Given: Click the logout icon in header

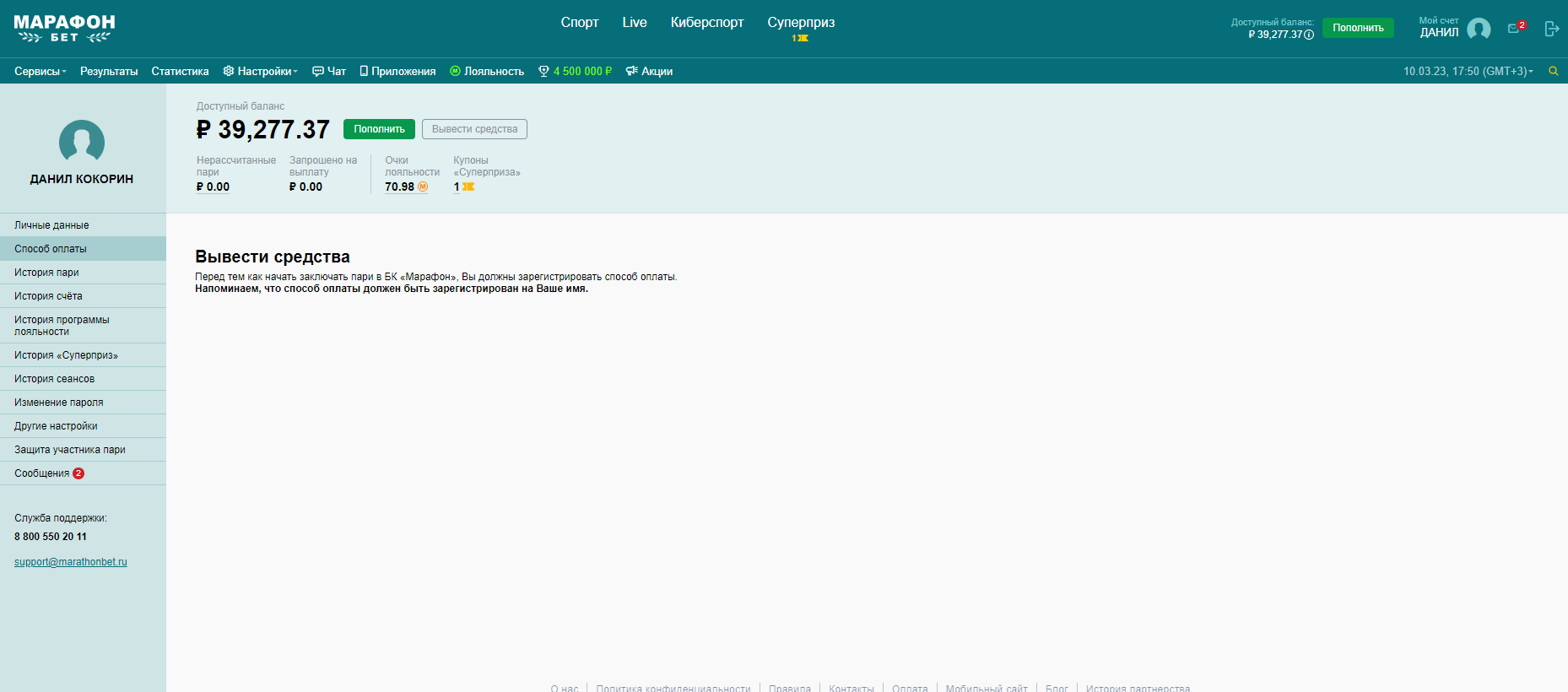Looking at the screenshot, I should coord(1551,29).
